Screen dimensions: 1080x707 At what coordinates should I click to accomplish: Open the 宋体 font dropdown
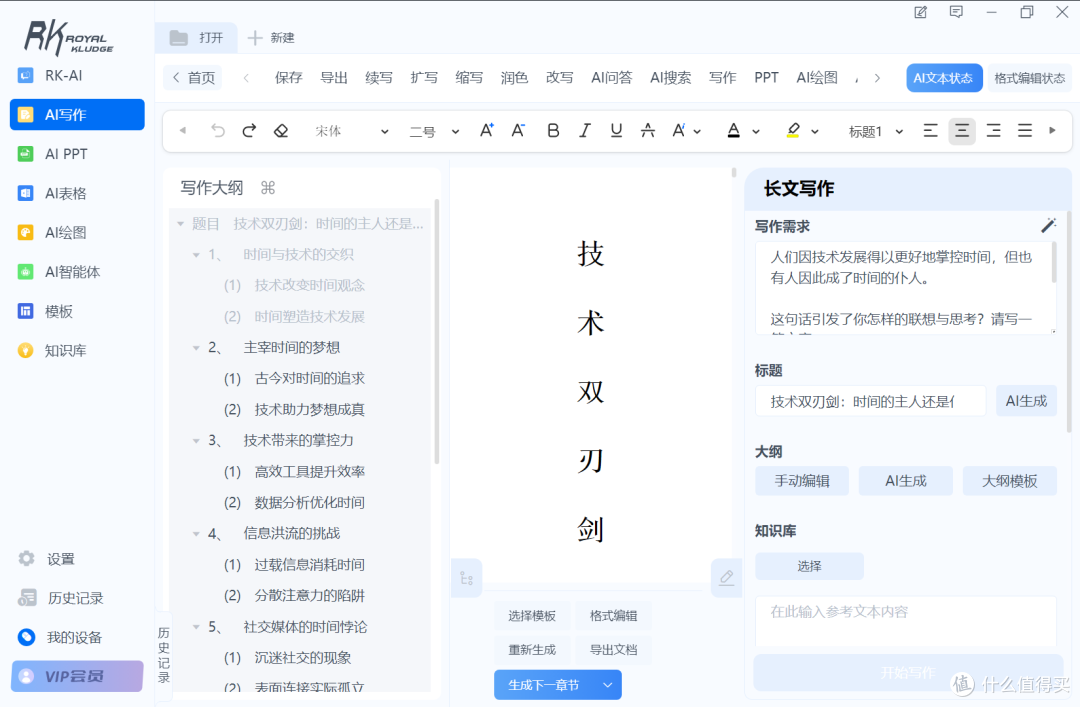coord(351,131)
